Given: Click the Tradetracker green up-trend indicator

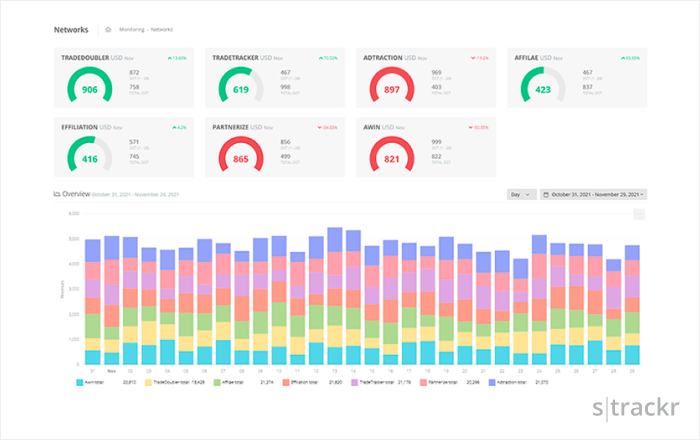Looking at the screenshot, I should coord(328,58).
